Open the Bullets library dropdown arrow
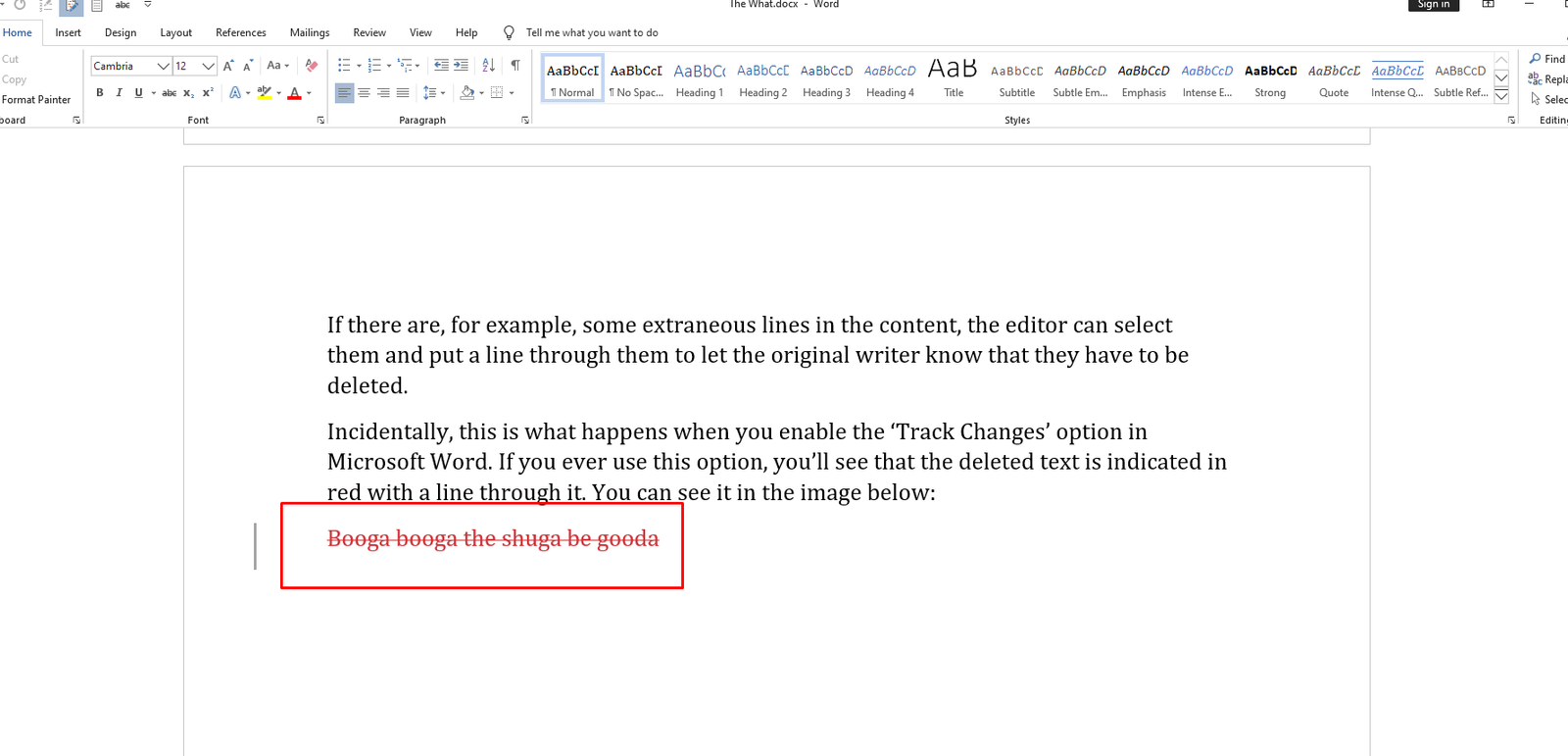Image resolution: width=1568 pixels, height=756 pixels. [x=359, y=66]
